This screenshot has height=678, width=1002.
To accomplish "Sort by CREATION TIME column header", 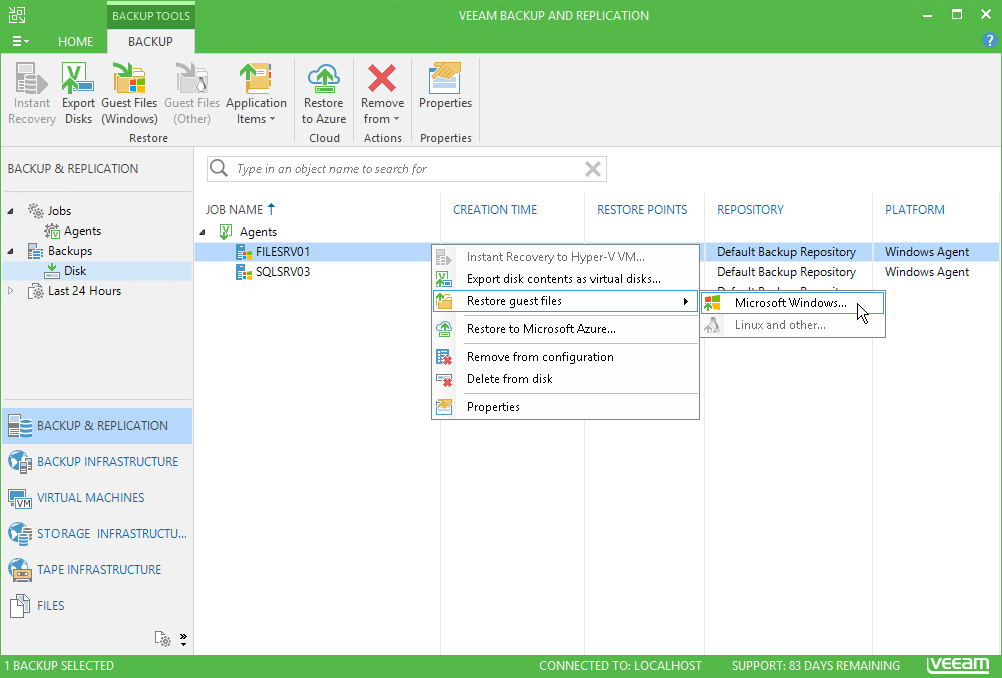I will tap(495, 210).
